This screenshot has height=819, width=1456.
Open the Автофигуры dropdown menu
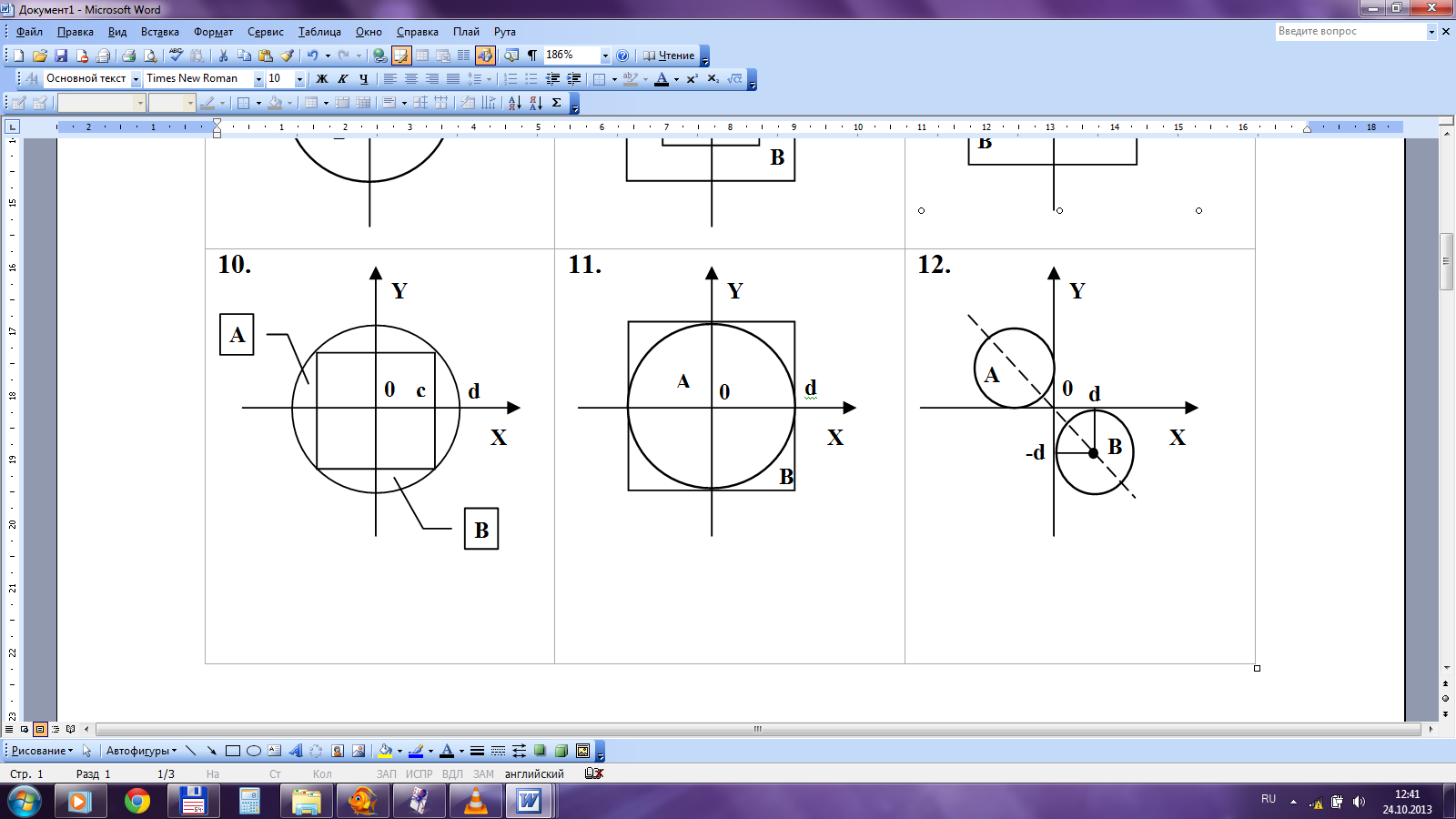(141, 751)
